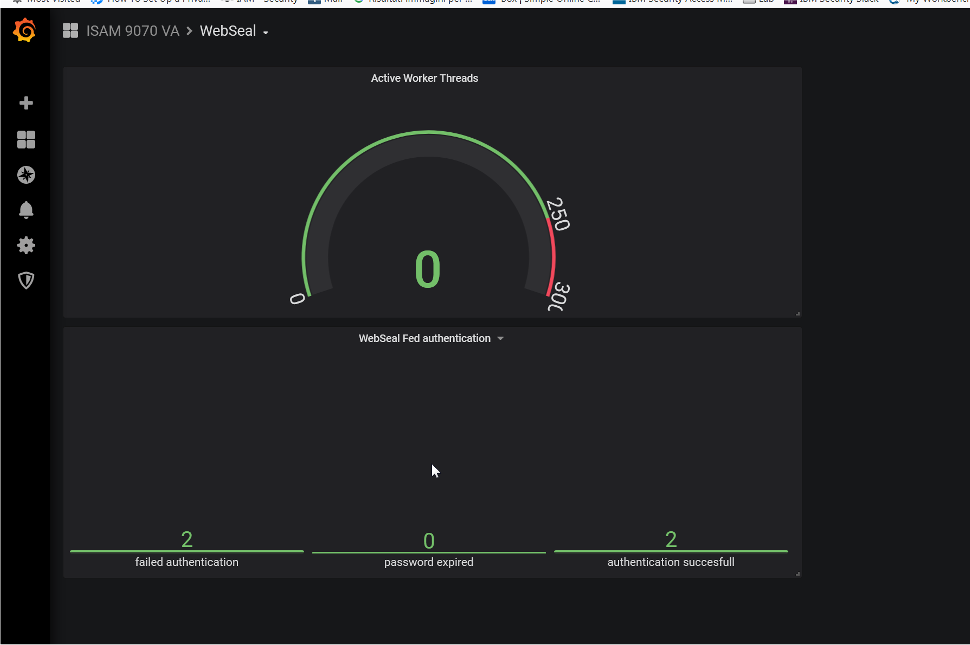Click the 250 threshold label on gauge

click(x=558, y=214)
